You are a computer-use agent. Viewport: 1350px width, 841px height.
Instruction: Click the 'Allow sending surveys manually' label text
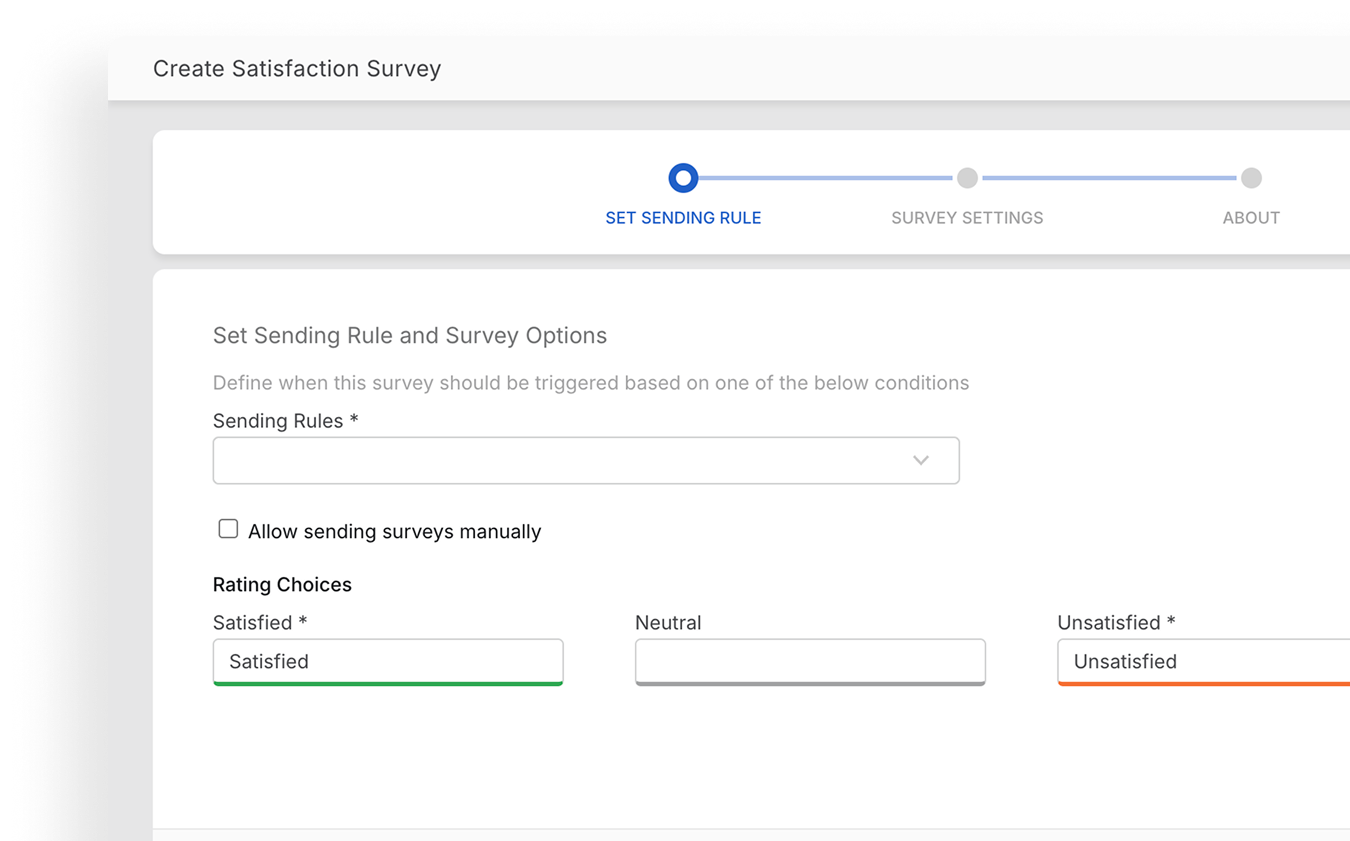pyautogui.click(x=394, y=531)
